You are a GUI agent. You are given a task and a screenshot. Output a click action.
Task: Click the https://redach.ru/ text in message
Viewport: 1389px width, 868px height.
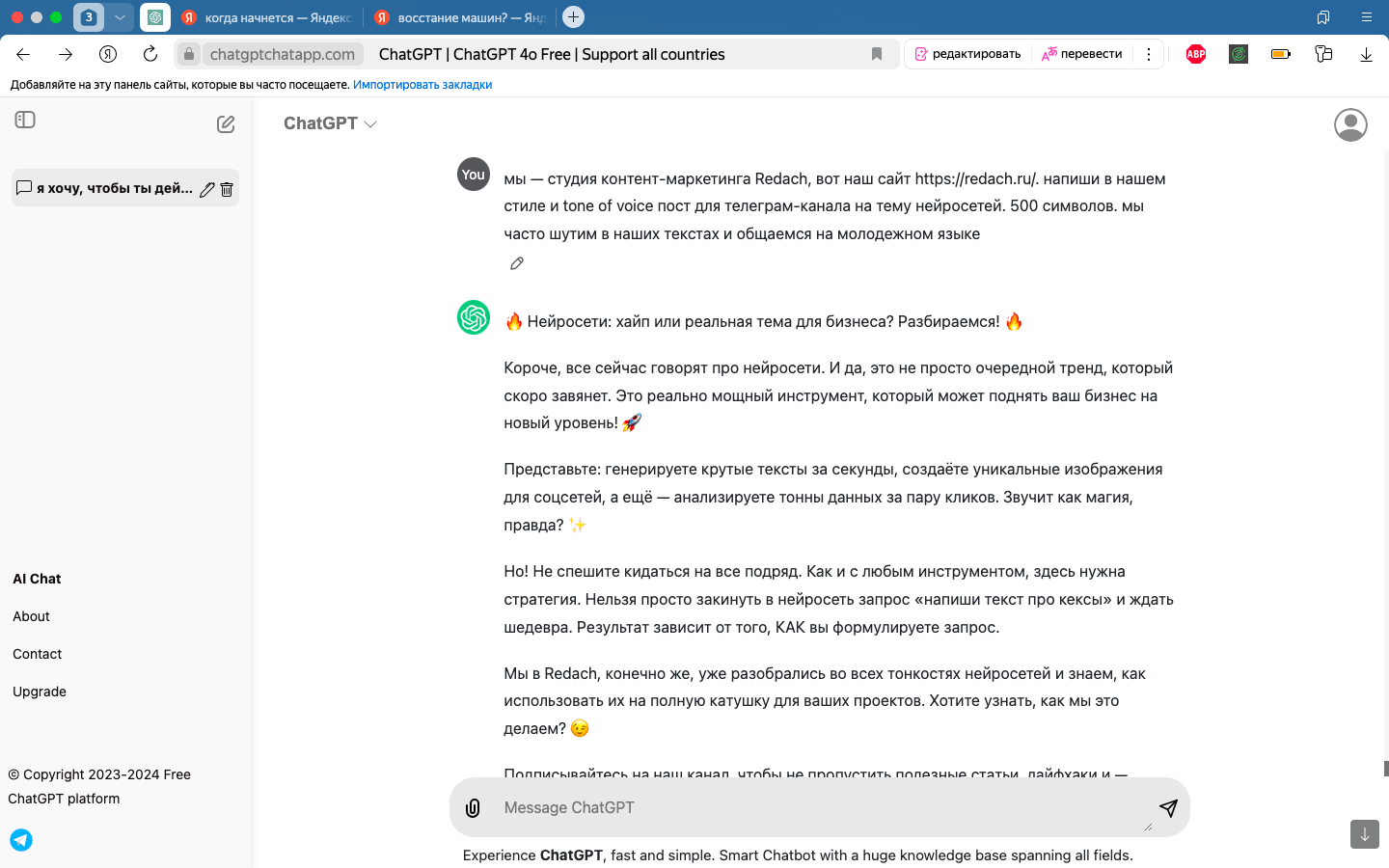pyautogui.click(x=974, y=178)
